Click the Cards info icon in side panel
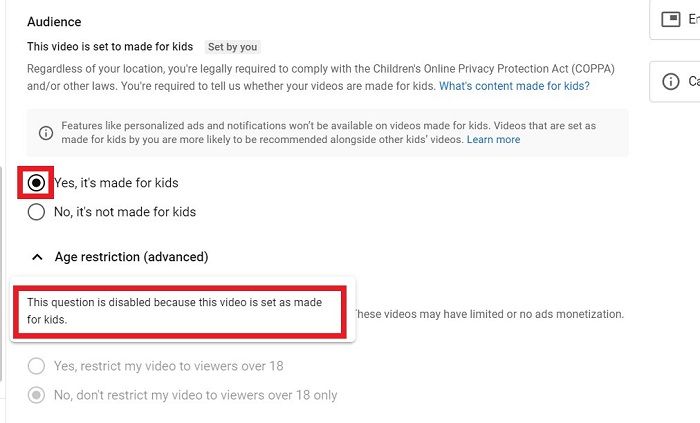 pos(670,81)
